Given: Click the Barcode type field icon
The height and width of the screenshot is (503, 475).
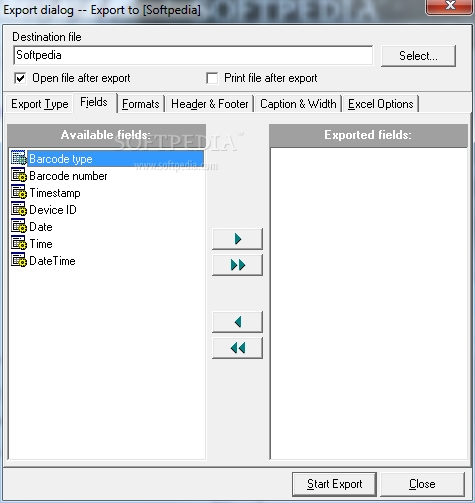Looking at the screenshot, I should pos(19,158).
